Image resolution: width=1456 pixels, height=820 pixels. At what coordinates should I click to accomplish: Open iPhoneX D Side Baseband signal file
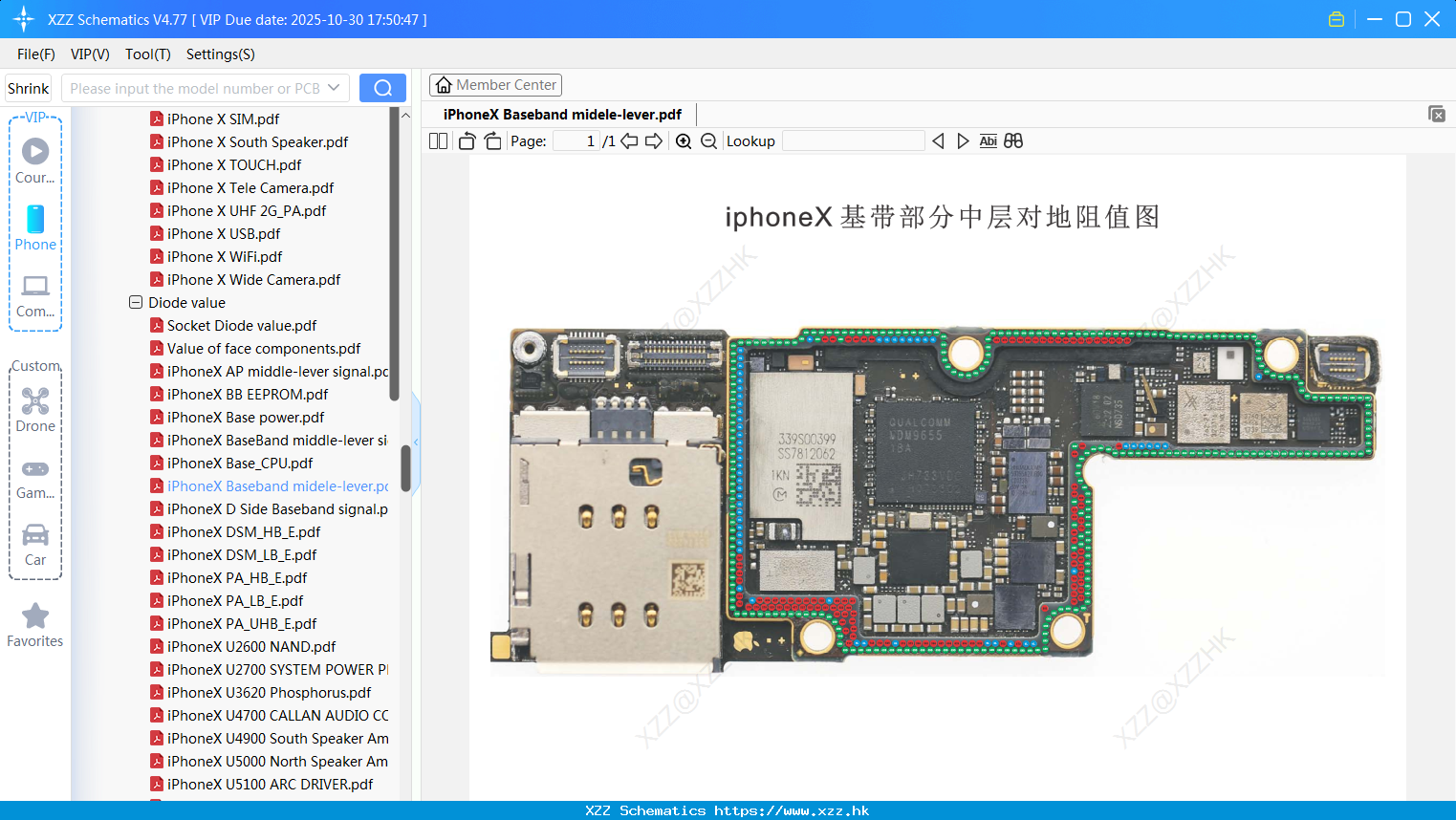269,508
